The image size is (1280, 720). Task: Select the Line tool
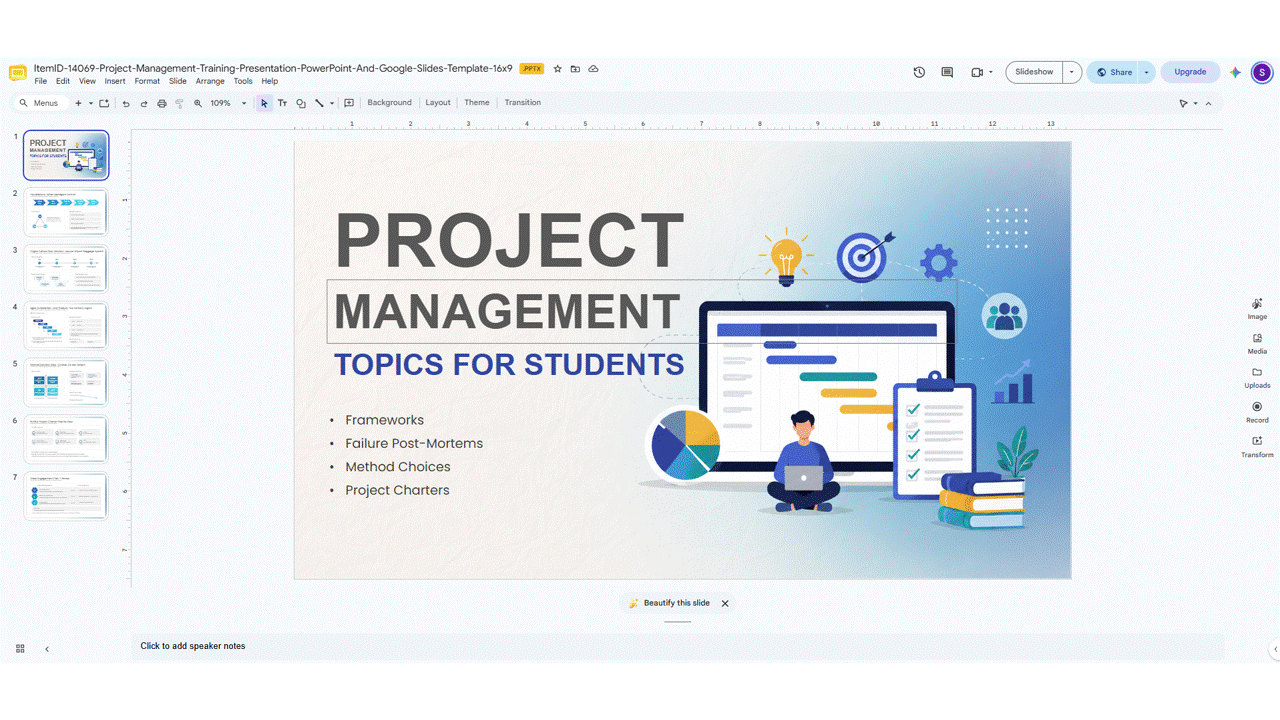[x=319, y=103]
